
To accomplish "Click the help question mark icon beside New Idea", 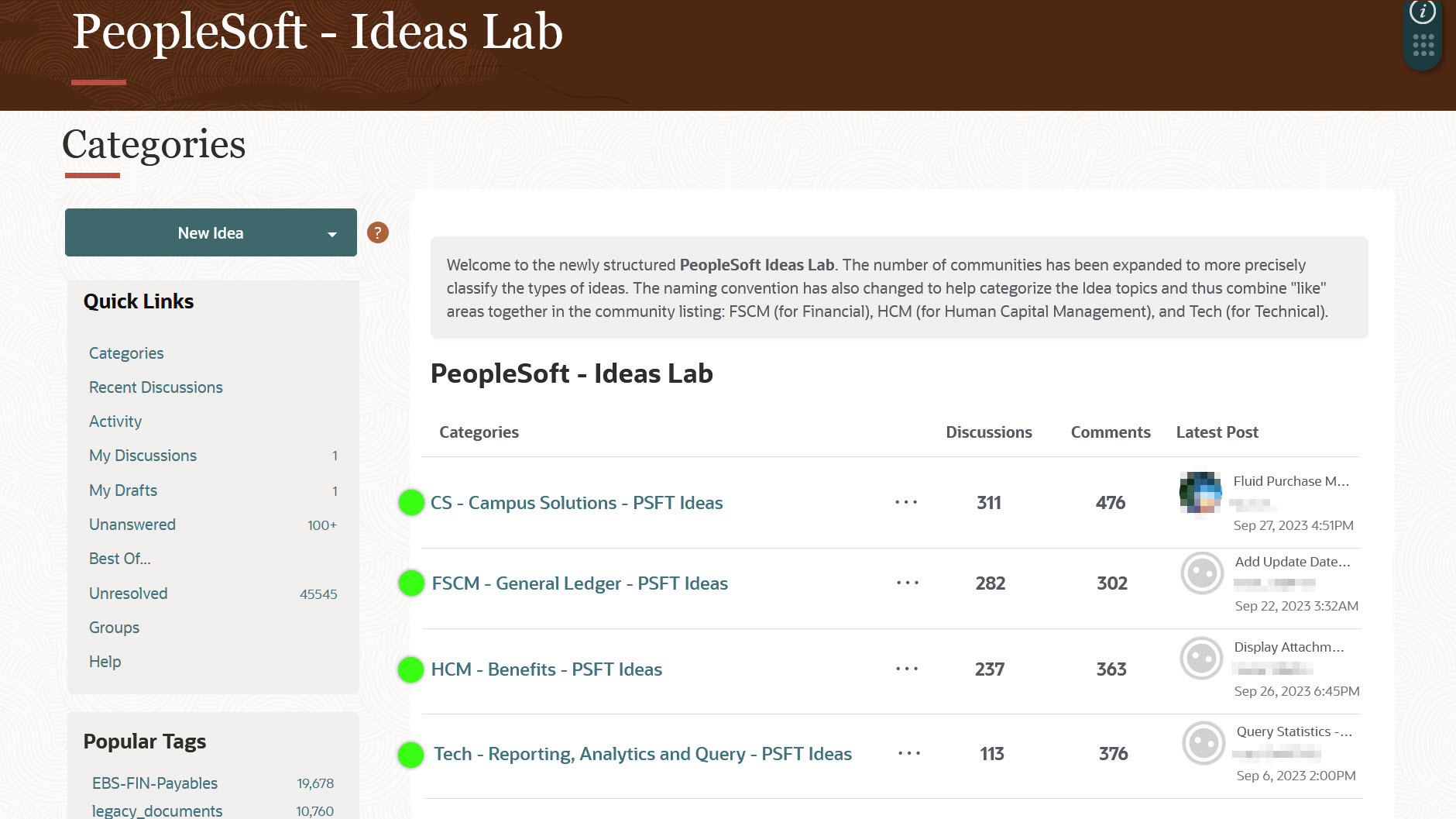I will pos(377,232).
